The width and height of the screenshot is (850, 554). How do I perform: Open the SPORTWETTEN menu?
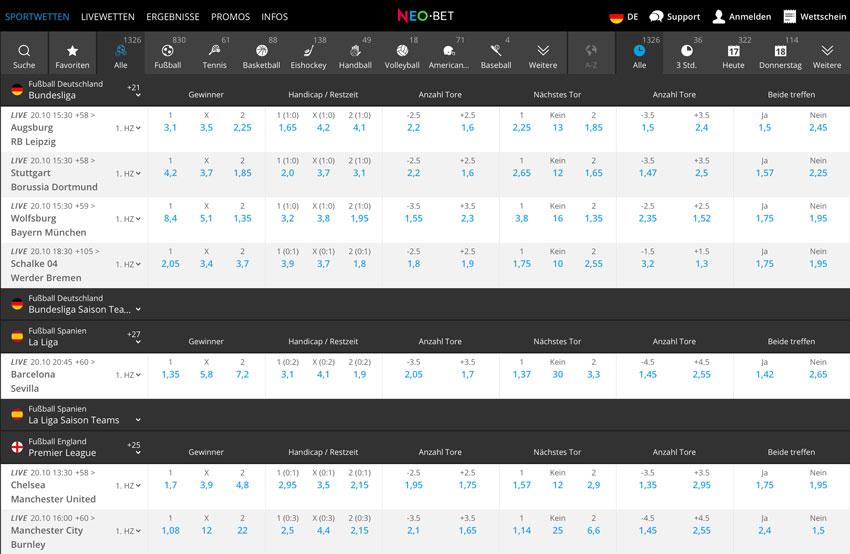pos(37,17)
